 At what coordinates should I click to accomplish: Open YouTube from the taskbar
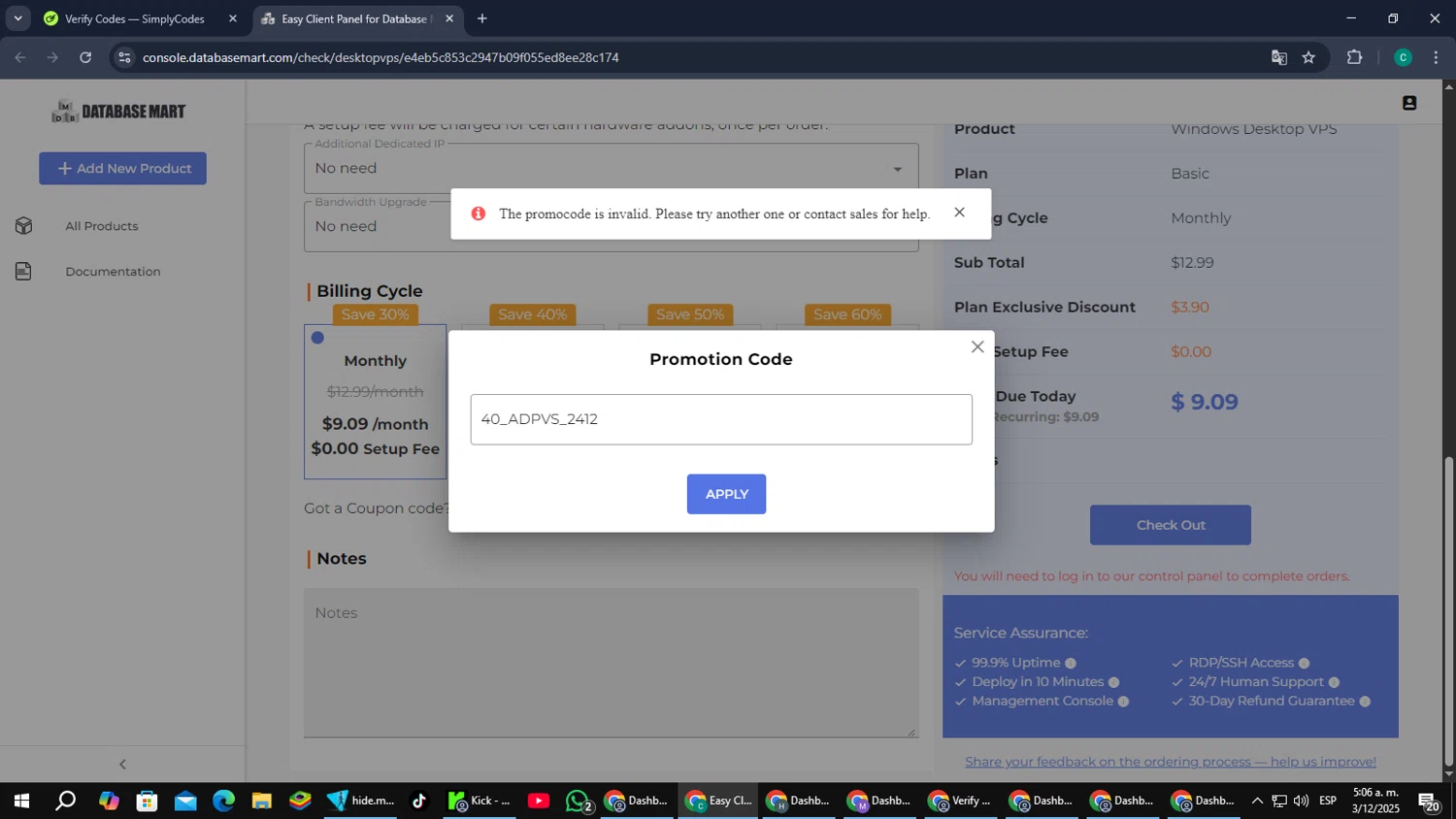pos(539,801)
